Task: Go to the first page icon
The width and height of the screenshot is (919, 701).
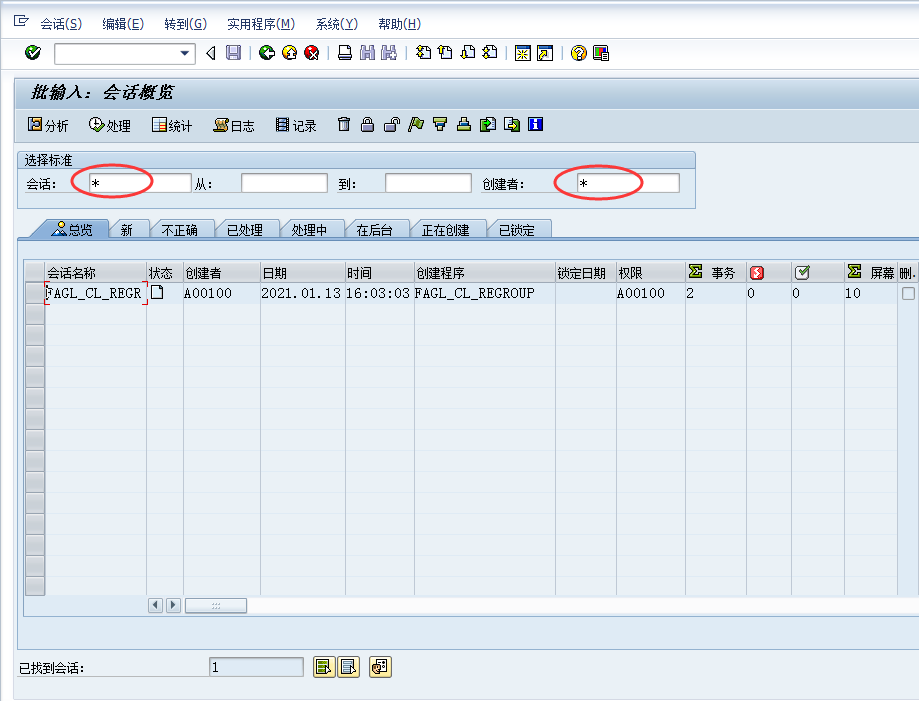Action: point(423,53)
